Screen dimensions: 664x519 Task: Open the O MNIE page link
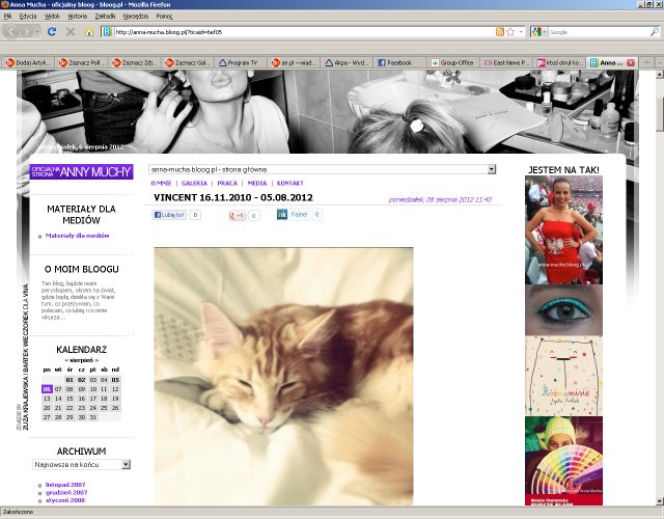pyautogui.click(x=161, y=183)
